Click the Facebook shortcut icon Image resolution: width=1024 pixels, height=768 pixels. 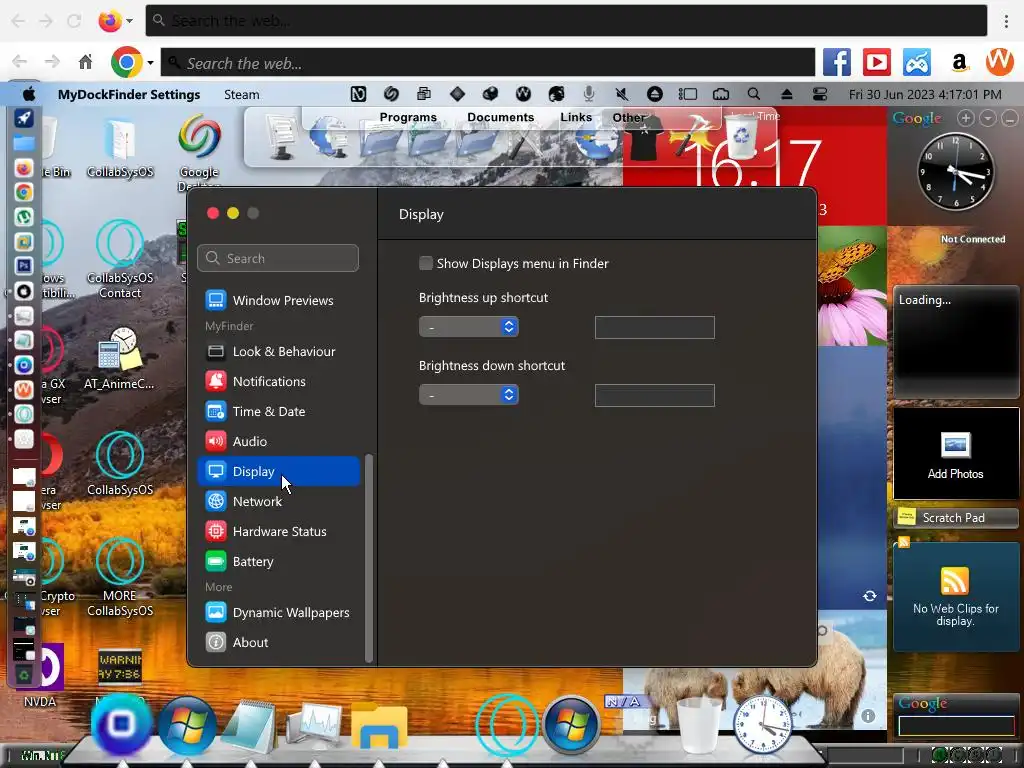tap(837, 63)
